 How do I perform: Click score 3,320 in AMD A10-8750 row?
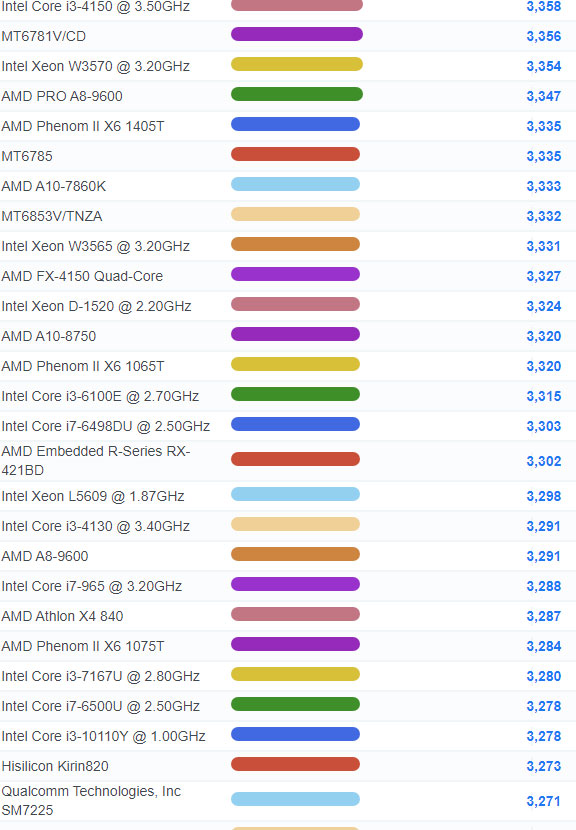[x=544, y=336]
